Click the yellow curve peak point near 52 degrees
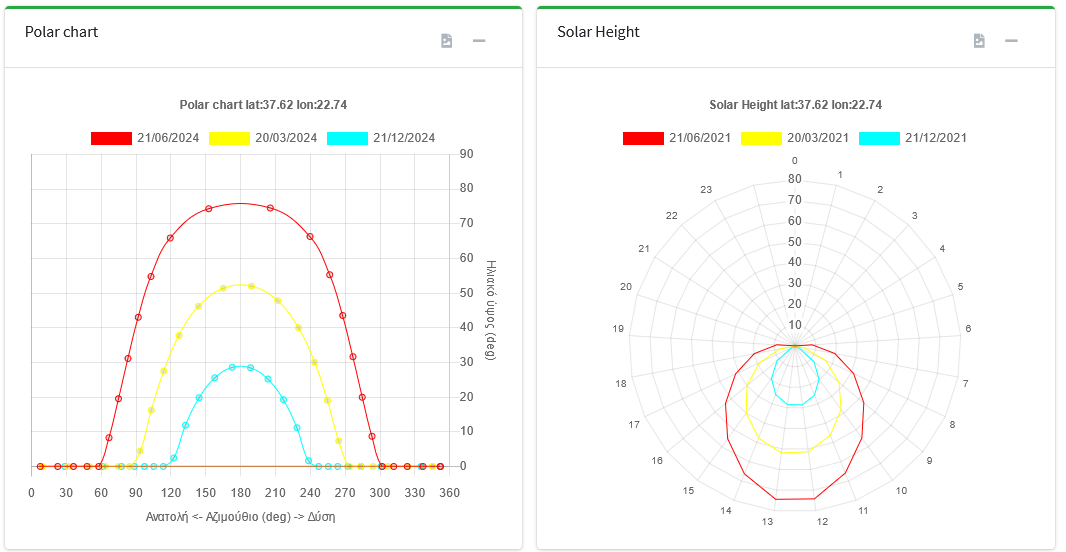Image resolution: width=1066 pixels, height=552 pixels. (251, 286)
